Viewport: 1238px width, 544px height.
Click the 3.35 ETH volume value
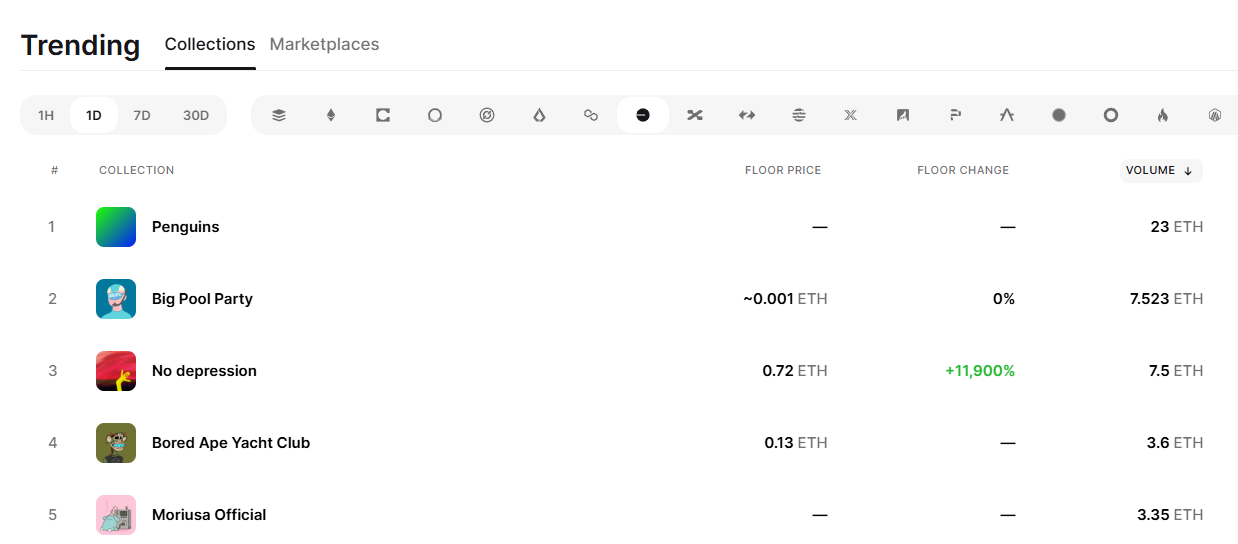1170,515
